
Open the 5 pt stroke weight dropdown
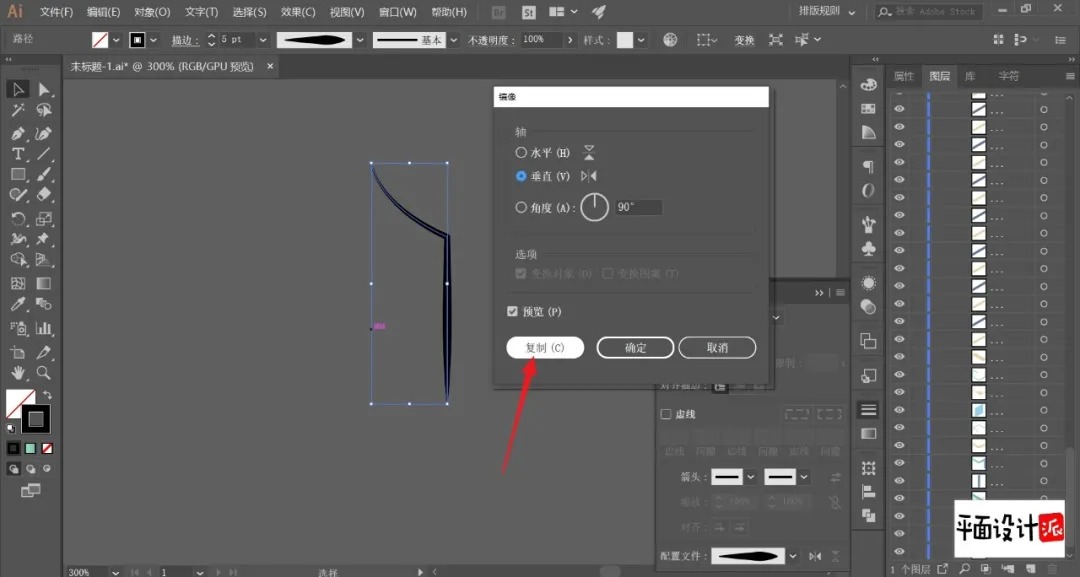(262, 40)
